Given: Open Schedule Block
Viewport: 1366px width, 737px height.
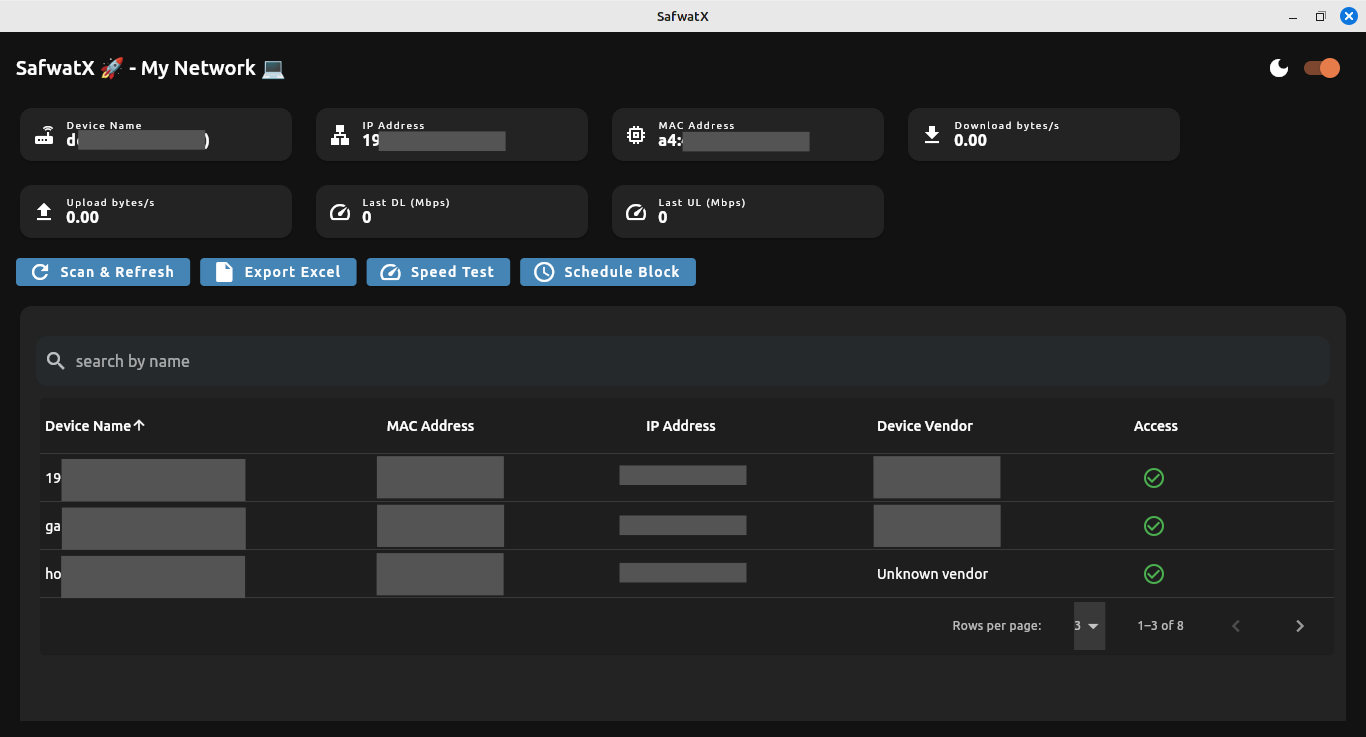Looking at the screenshot, I should [608, 272].
